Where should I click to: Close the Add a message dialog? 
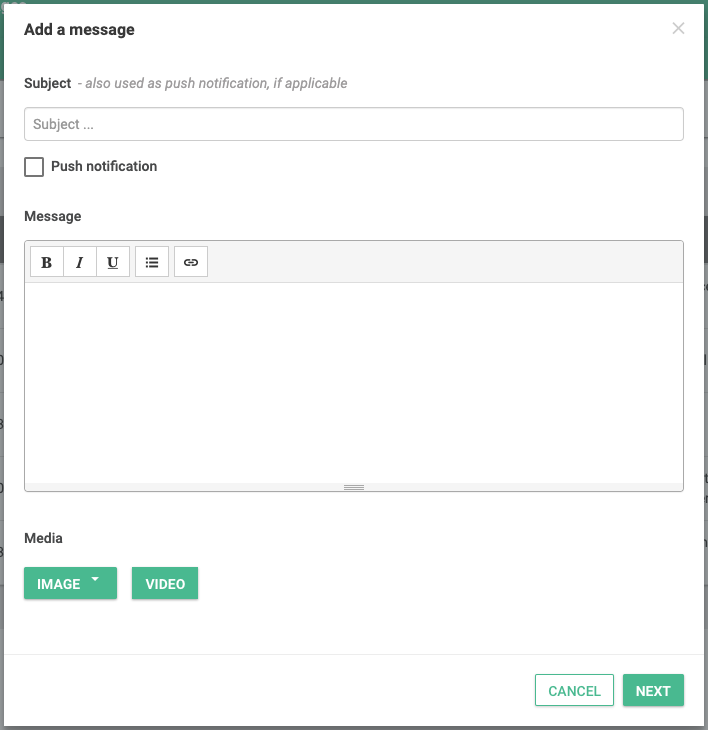pos(678,28)
